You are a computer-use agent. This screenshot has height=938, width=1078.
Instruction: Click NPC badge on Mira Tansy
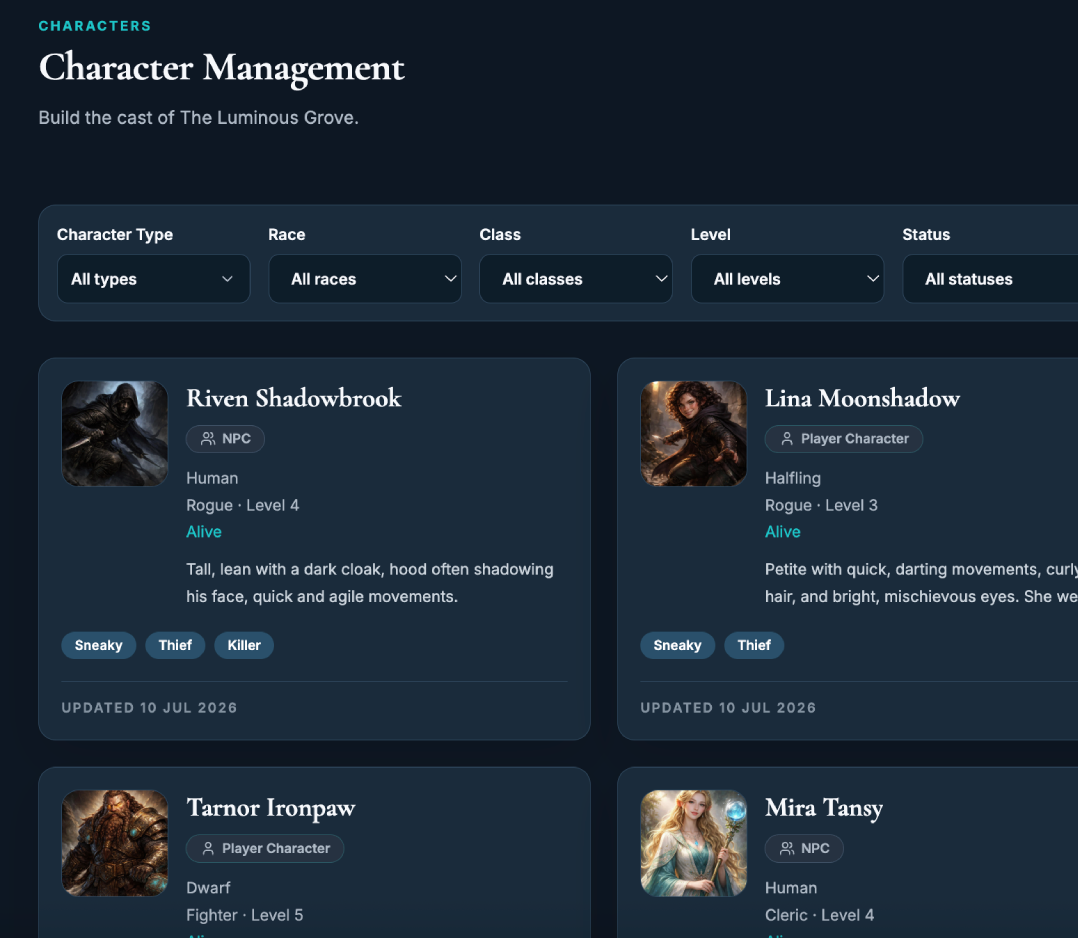(804, 849)
